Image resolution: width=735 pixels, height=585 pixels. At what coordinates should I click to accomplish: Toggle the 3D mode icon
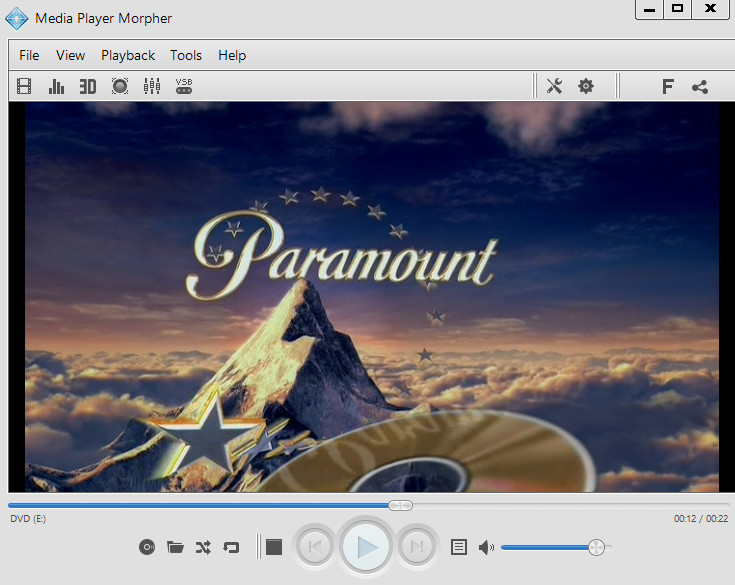click(88, 86)
